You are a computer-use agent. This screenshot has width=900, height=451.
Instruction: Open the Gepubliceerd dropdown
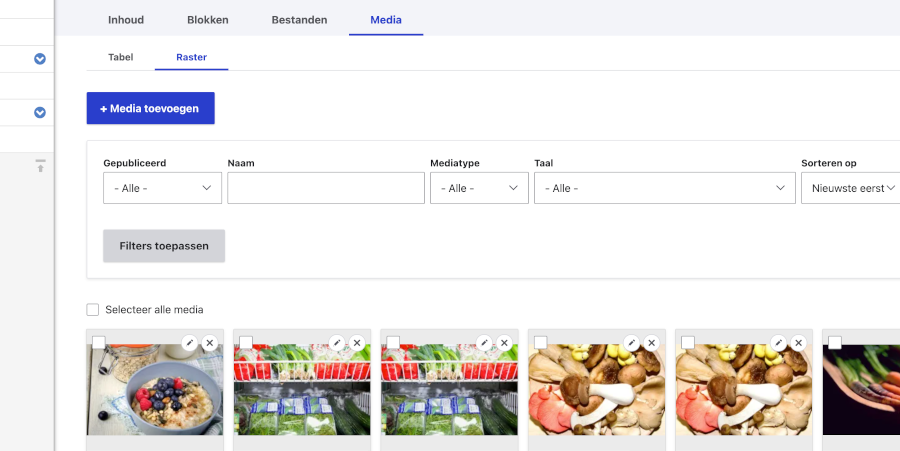(x=162, y=188)
